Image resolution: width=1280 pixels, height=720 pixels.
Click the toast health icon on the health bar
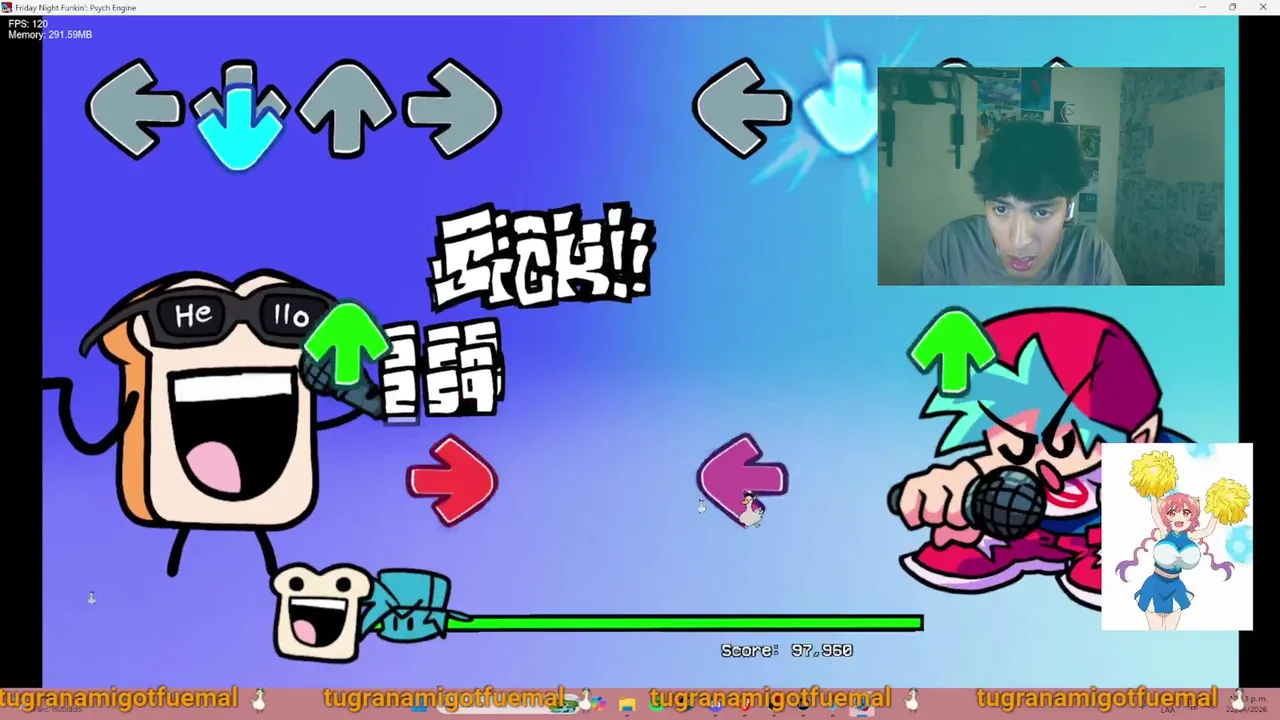coord(322,612)
